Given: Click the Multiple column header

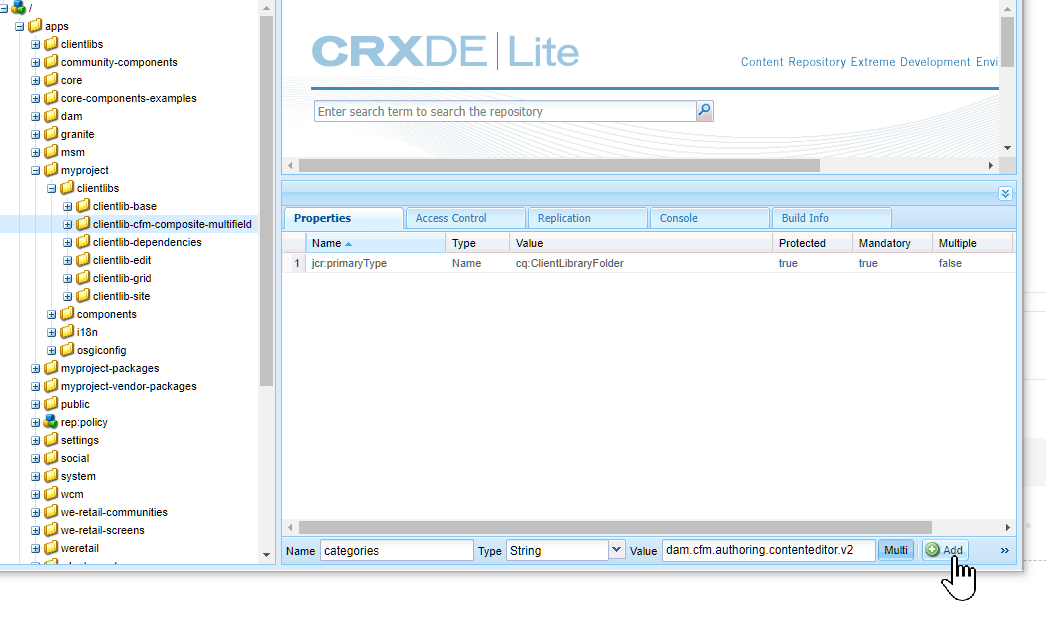Looking at the screenshot, I should click(x=973, y=243).
